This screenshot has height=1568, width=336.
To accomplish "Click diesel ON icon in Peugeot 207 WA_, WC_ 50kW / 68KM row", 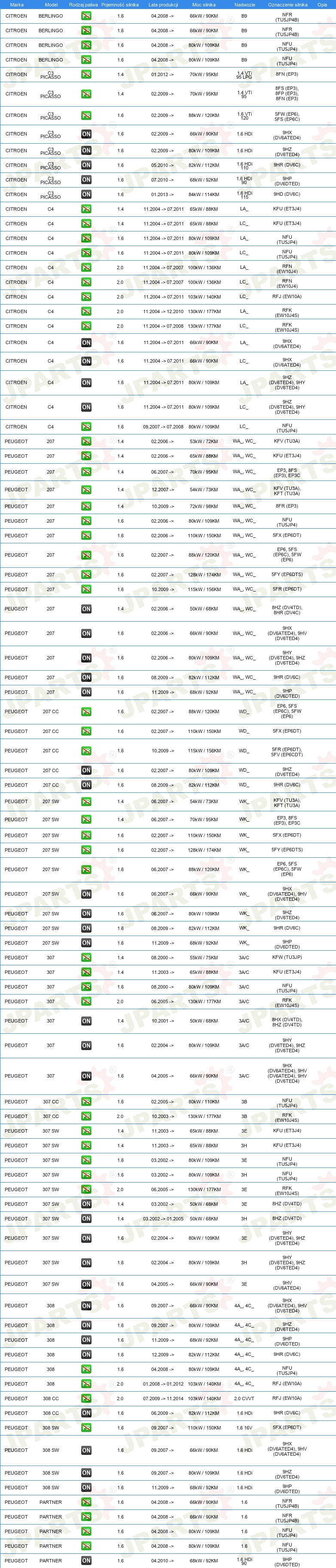I will click(86, 609).
